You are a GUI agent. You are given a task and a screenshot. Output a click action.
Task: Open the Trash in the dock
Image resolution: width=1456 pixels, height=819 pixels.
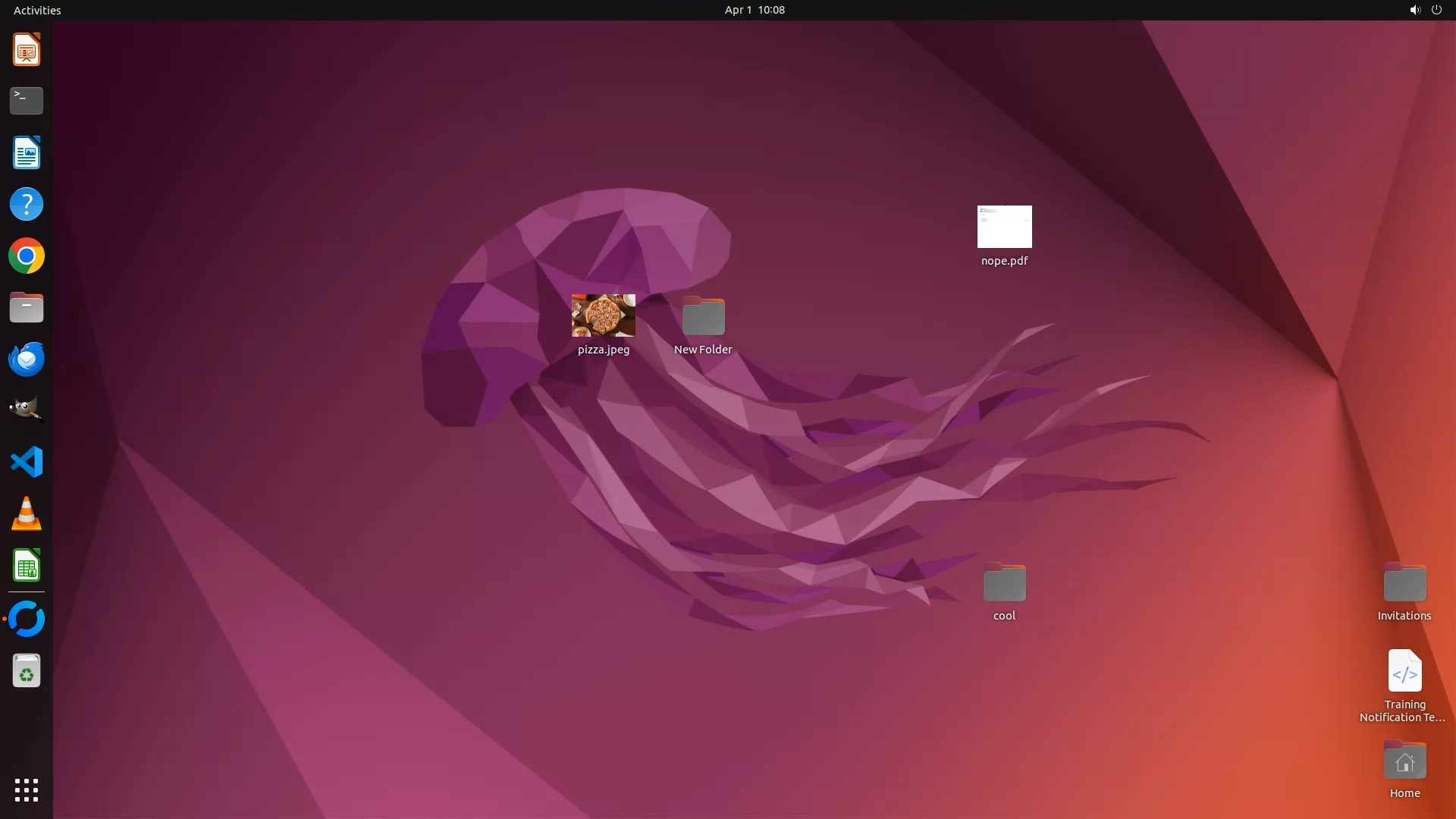(x=27, y=671)
